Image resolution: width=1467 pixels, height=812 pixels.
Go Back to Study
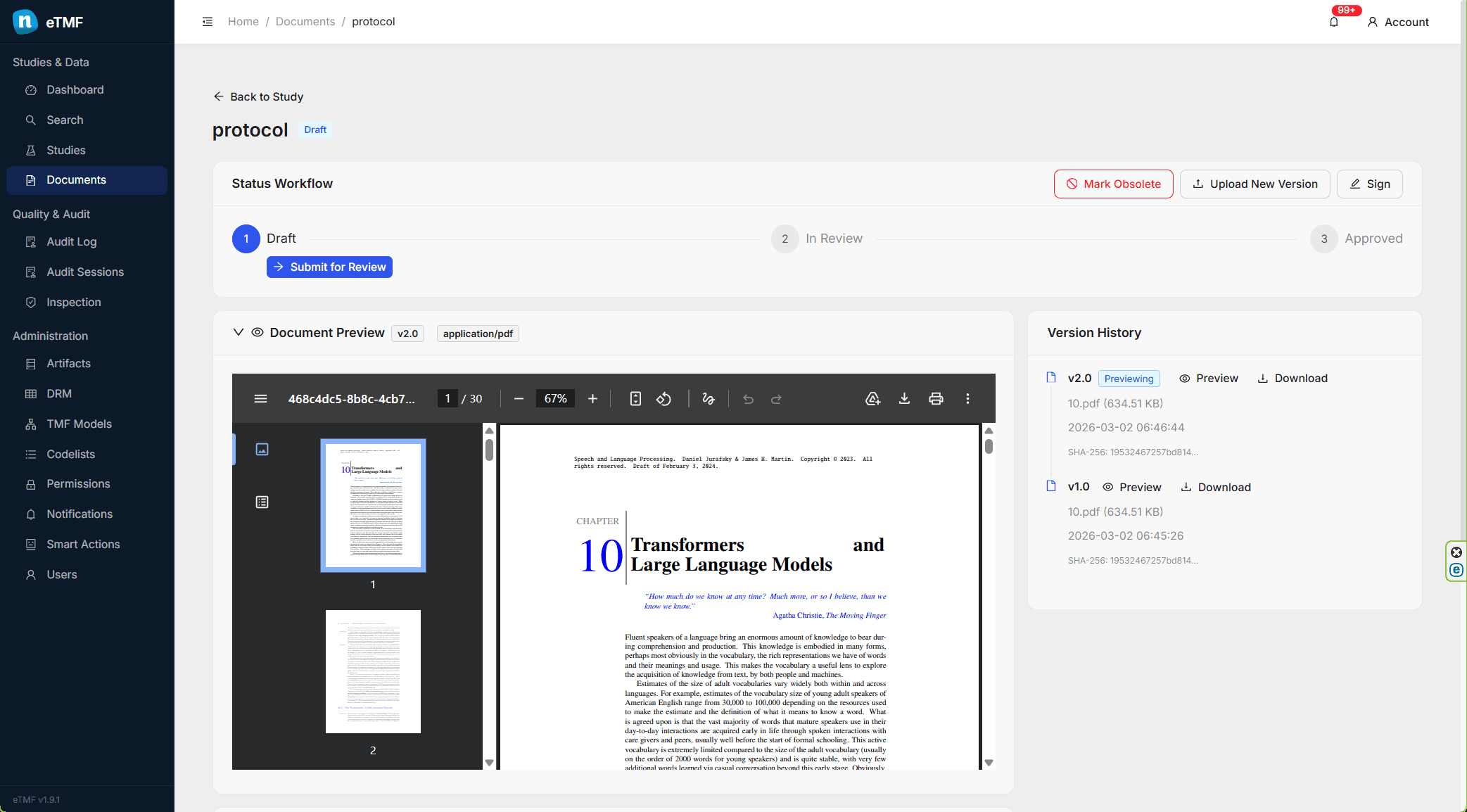(x=258, y=96)
